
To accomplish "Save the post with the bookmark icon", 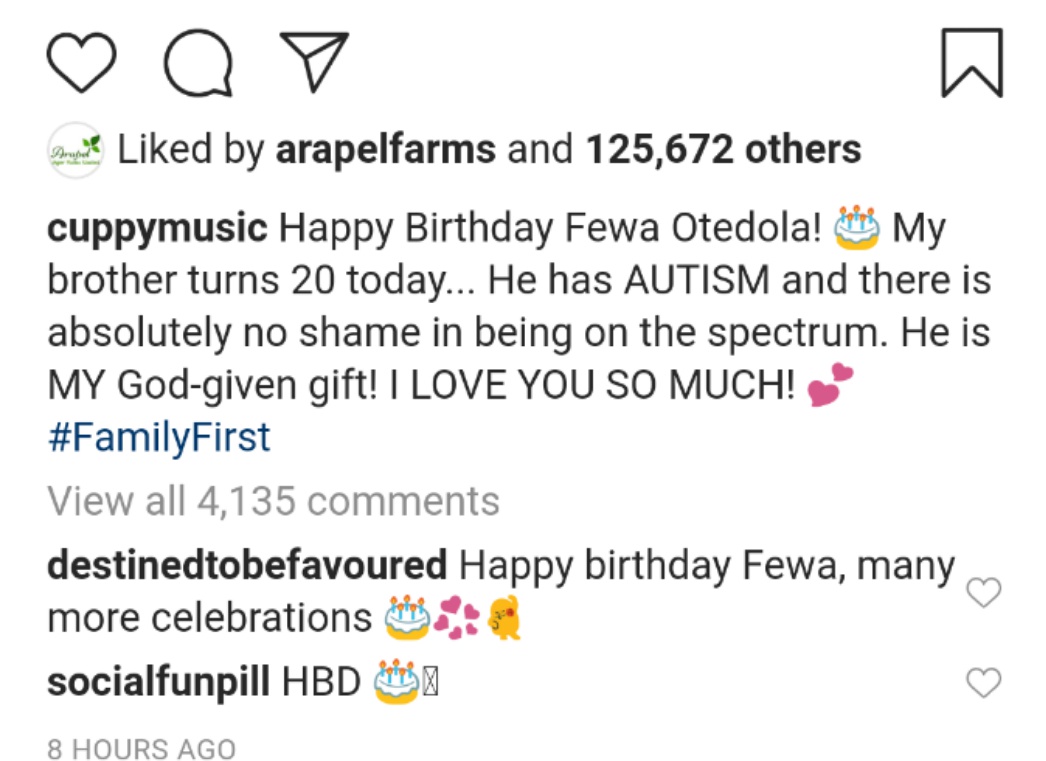I will (x=972, y=63).
